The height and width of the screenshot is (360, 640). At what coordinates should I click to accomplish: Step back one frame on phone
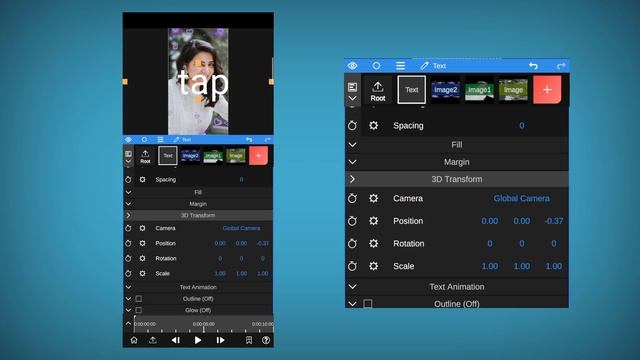tap(176, 340)
